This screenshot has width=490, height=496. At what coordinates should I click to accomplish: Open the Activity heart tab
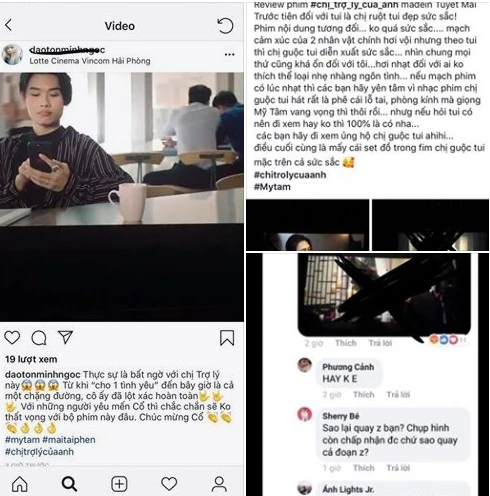point(169,484)
